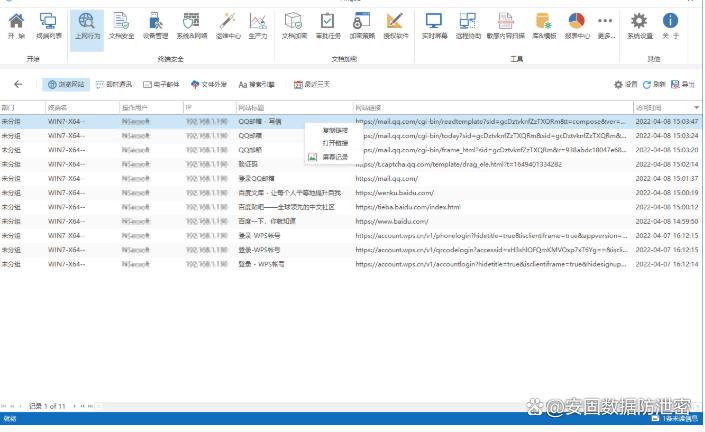Open 系统设置 gear icon
This screenshot has width=705, height=432.
coord(639,25)
